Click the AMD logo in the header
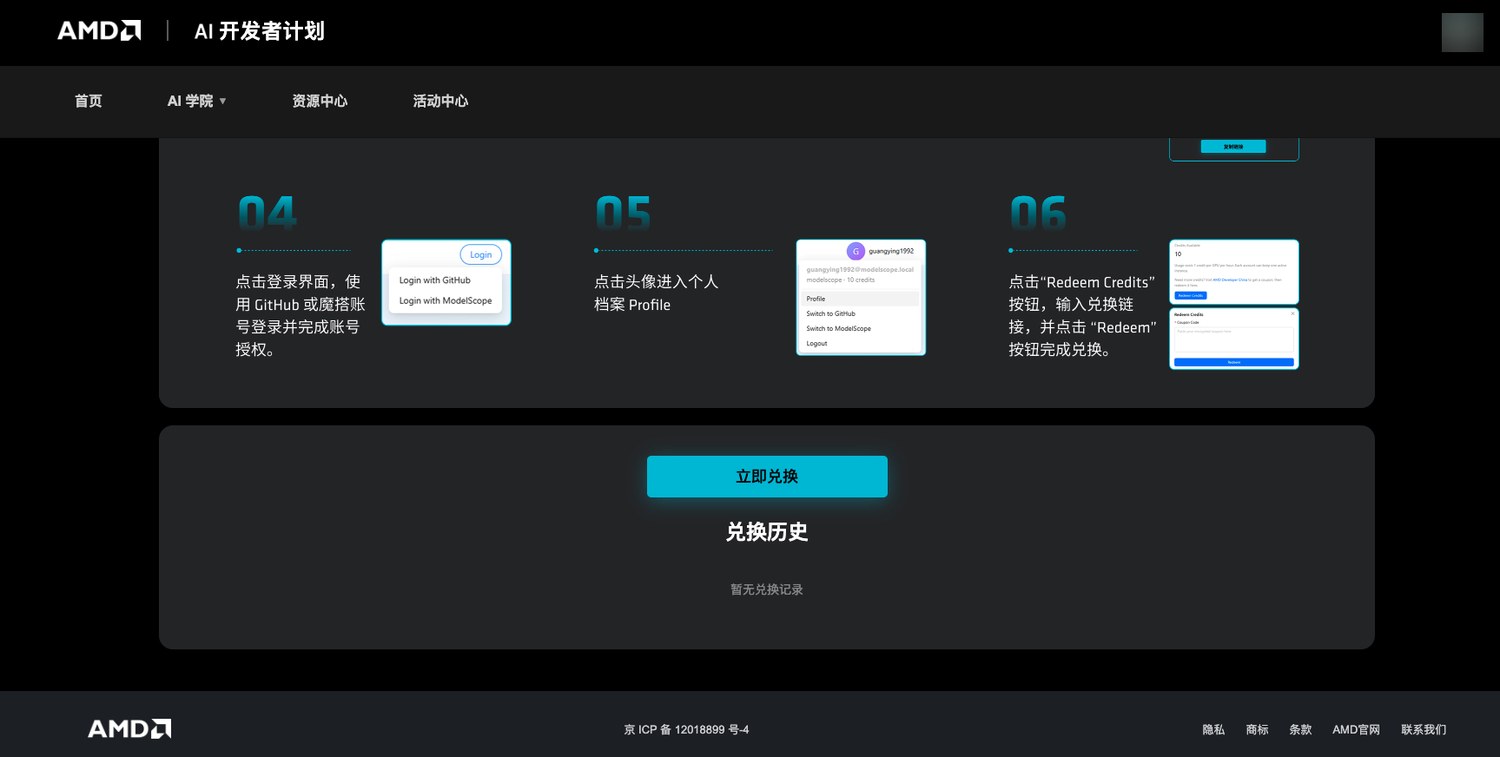Viewport: 1500px width, 757px height. point(99,31)
